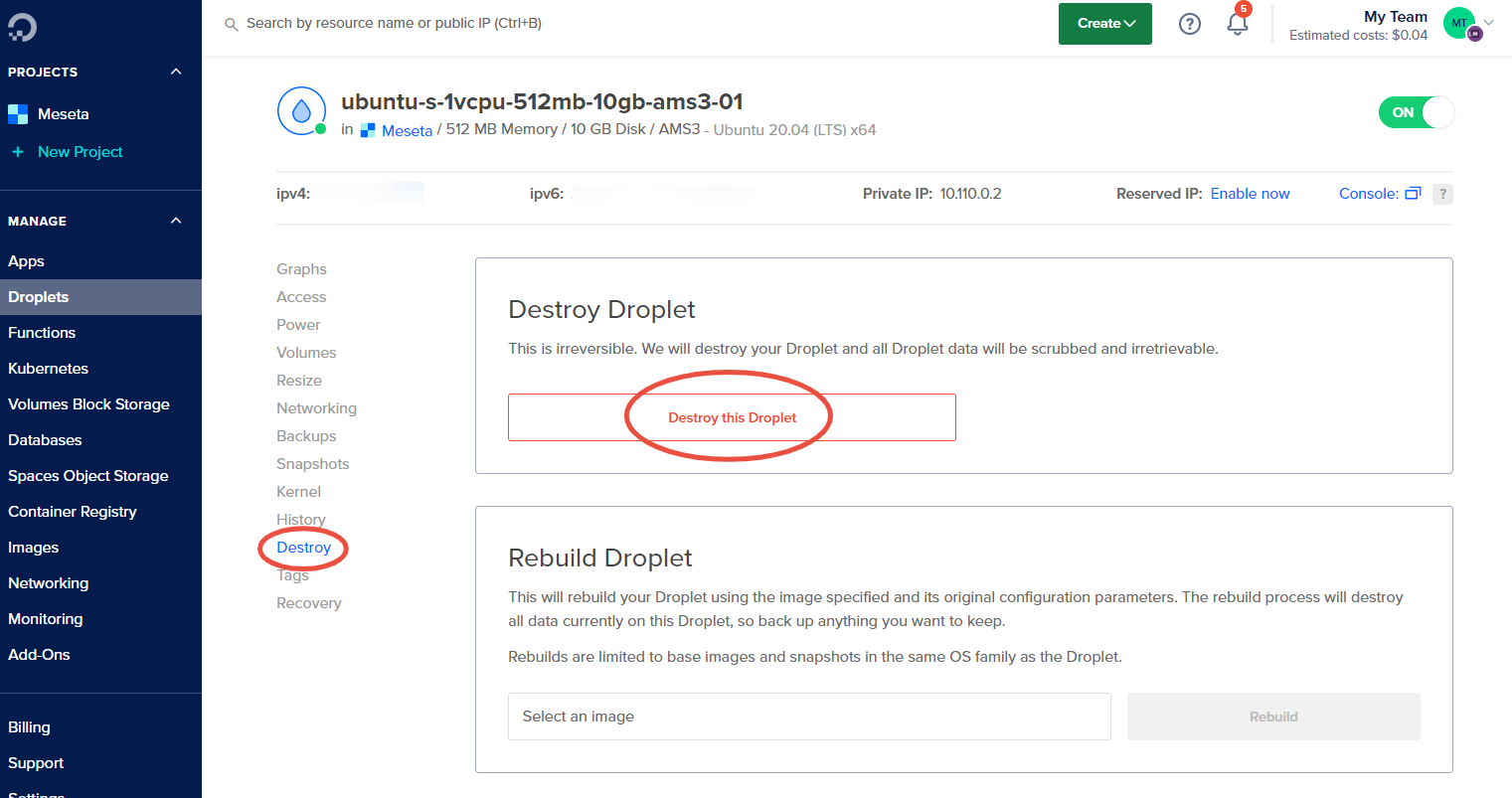Click Destroy this Droplet button
Screen dimensions: 1512x798
(x=732, y=417)
